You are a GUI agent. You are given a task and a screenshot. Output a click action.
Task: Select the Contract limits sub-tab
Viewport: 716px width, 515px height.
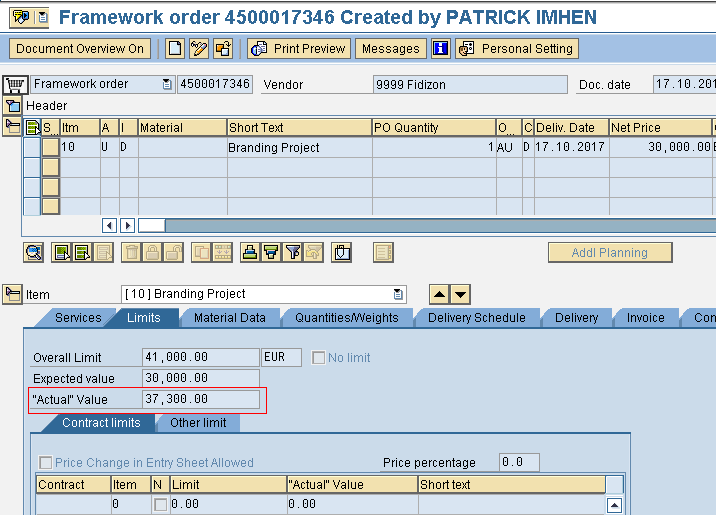tap(101, 423)
